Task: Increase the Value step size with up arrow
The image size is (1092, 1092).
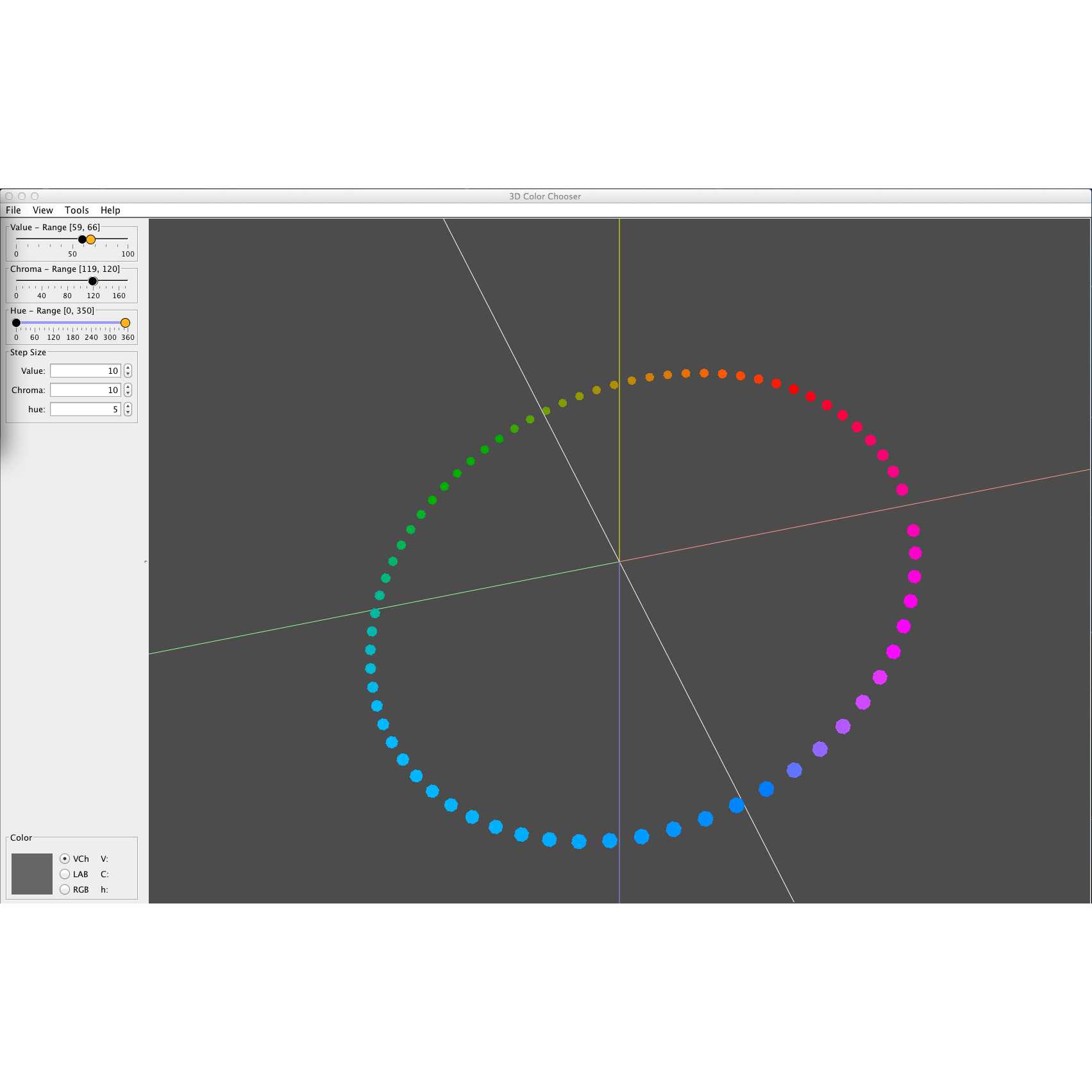Action: click(128, 367)
